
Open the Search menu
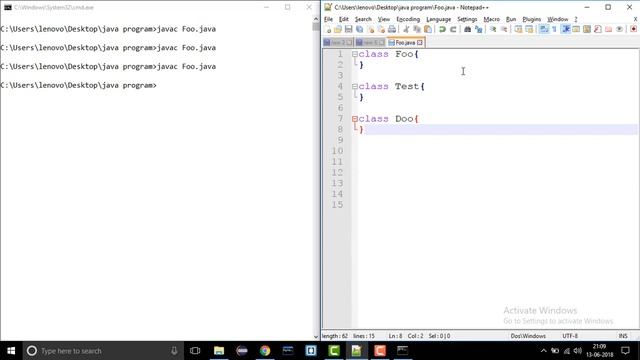click(x=363, y=19)
